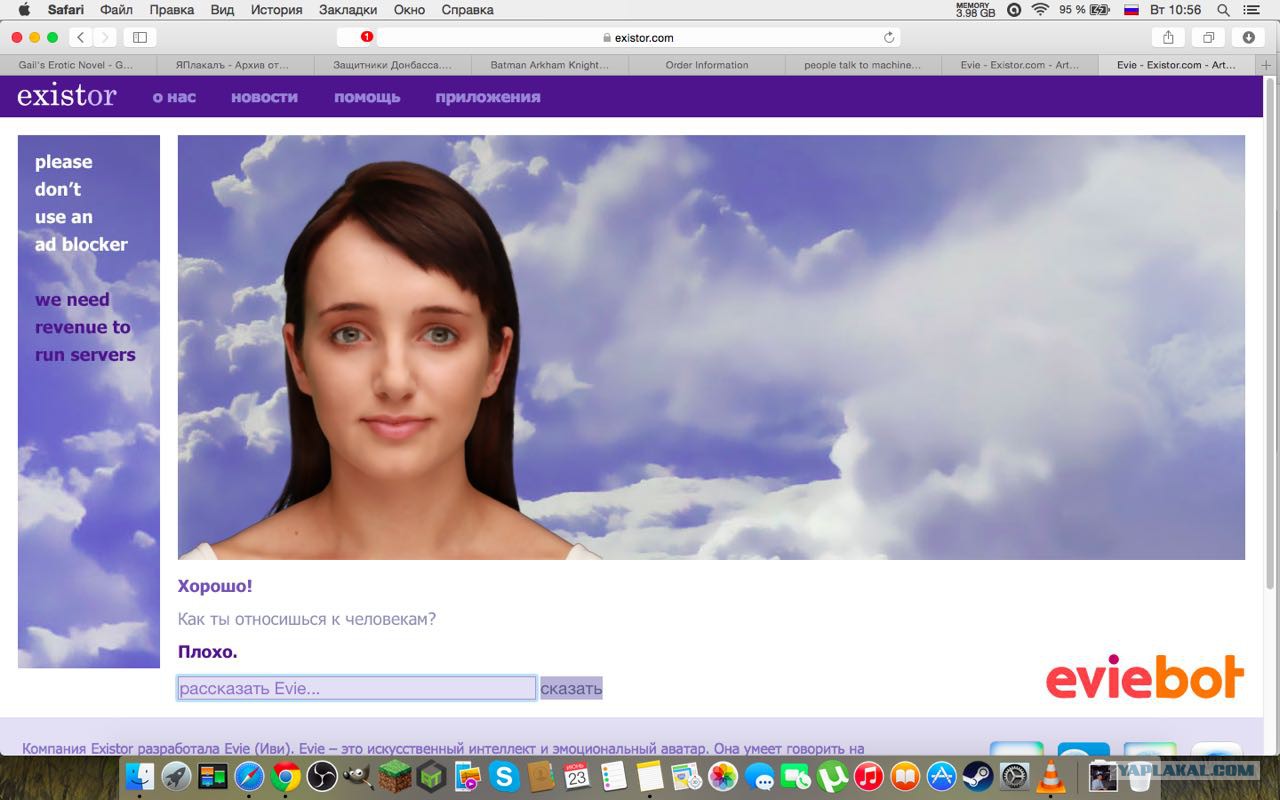Click the new tab plus button

tap(1266, 65)
